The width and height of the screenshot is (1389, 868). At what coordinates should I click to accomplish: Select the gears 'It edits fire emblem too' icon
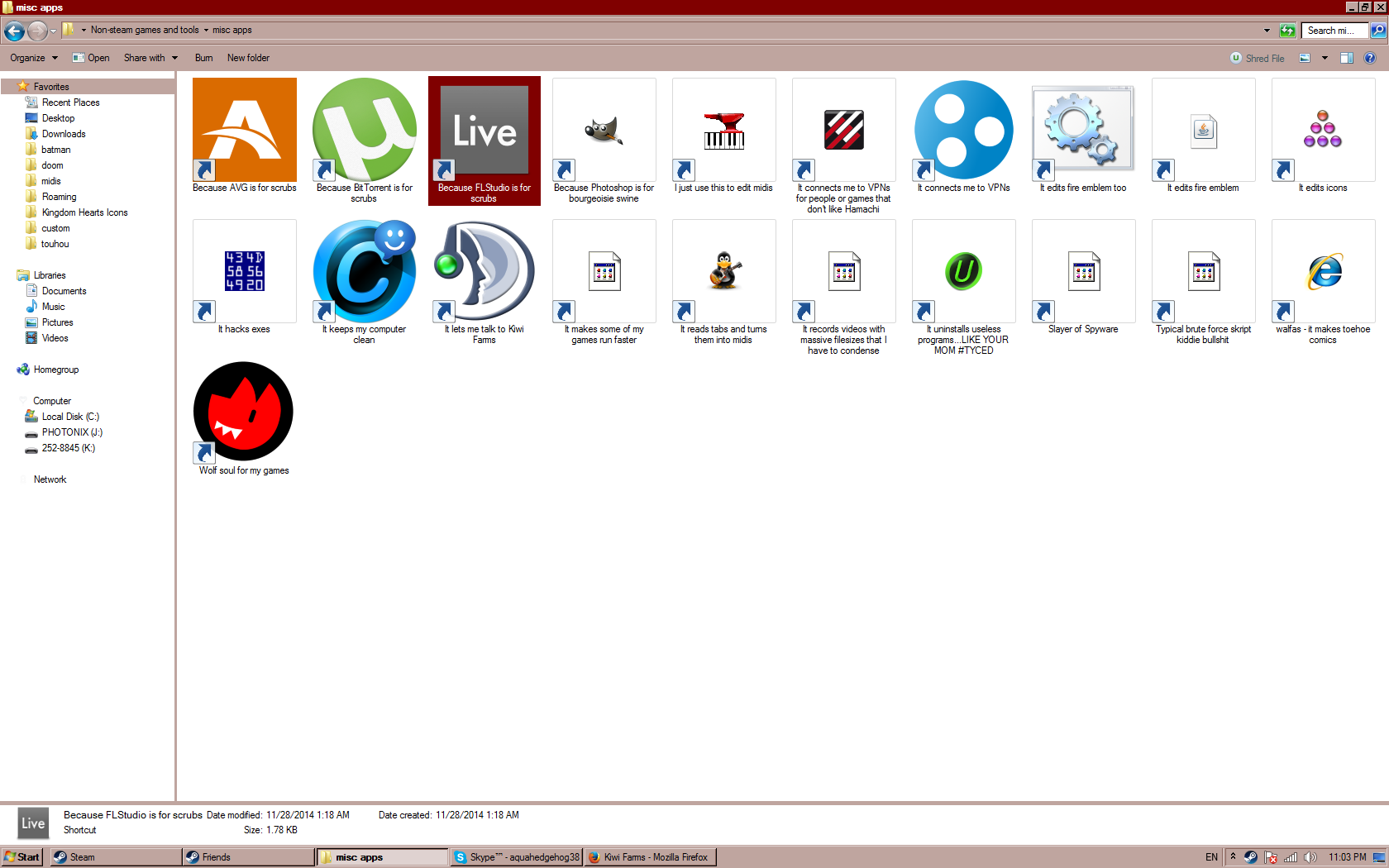point(1083,130)
